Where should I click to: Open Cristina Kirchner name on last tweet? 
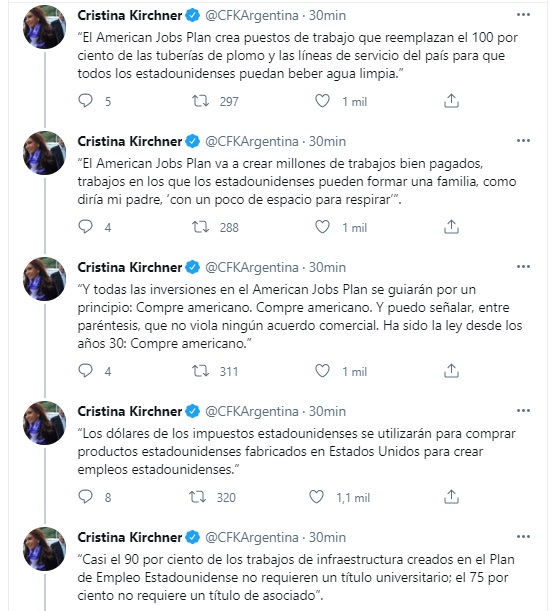(130, 537)
